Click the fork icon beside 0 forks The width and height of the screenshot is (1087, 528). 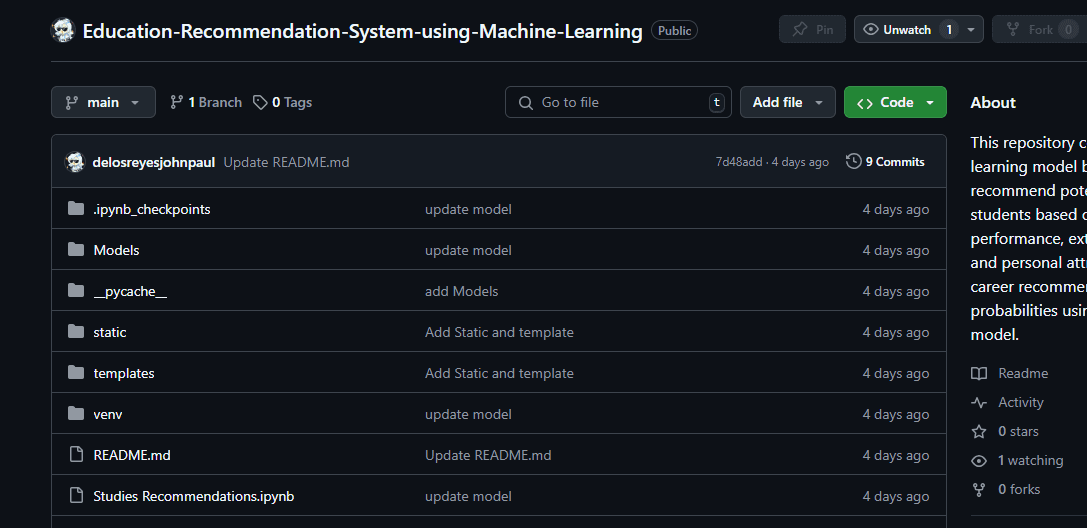[x=979, y=490]
